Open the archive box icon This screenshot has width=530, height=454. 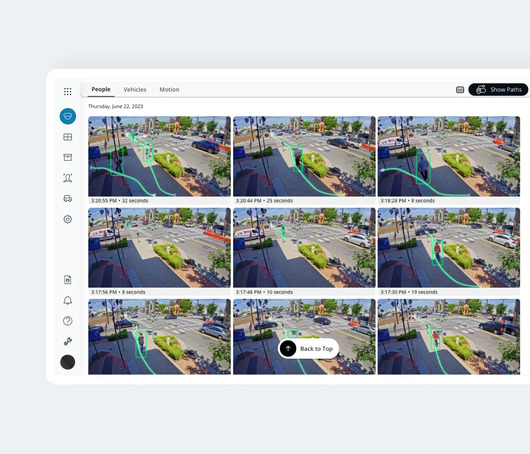pyautogui.click(x=68, y=157)
